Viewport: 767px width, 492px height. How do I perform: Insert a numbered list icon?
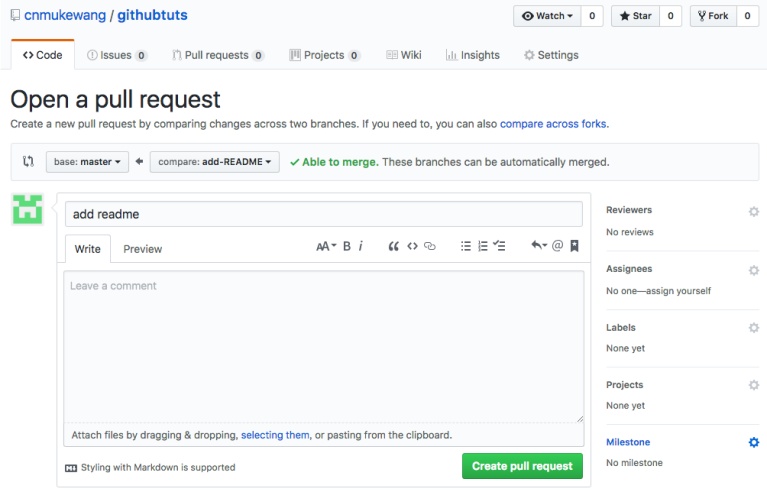483,246
